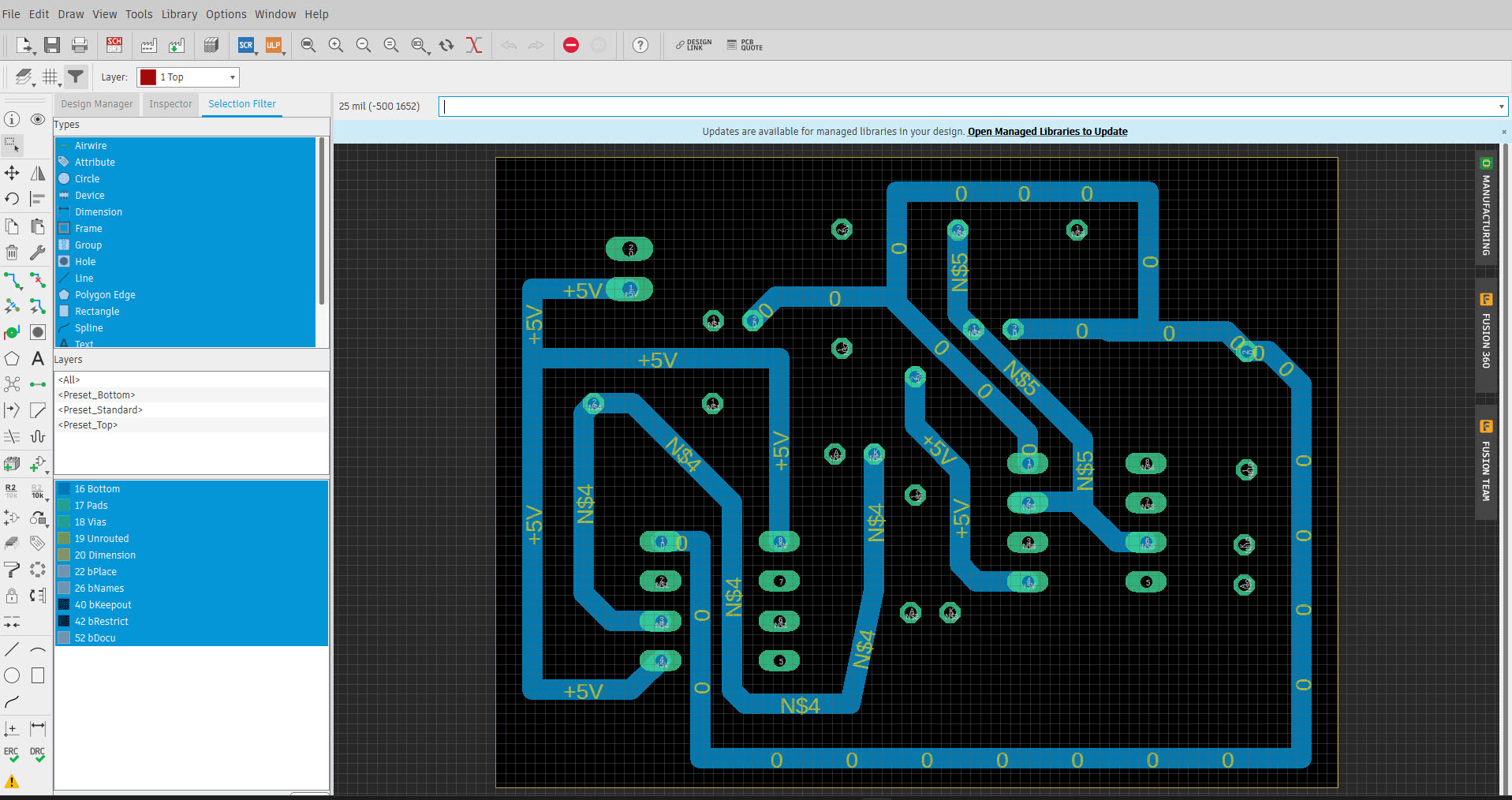This screenshot has width=1512, height=800.
Task: Select the Lock tool padlock icon
Action: tap(12, 596)
